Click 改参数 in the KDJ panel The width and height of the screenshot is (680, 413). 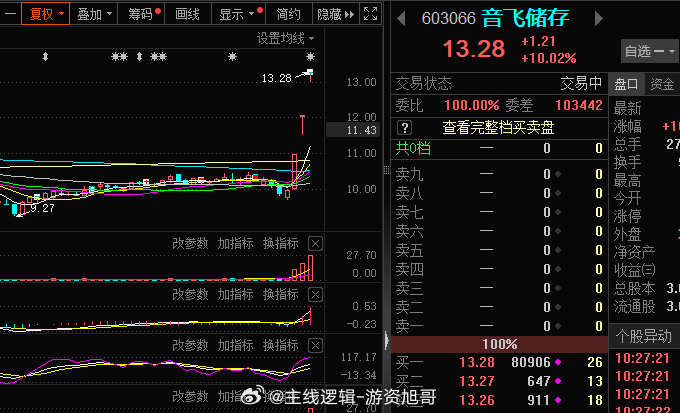coord(190,345)
